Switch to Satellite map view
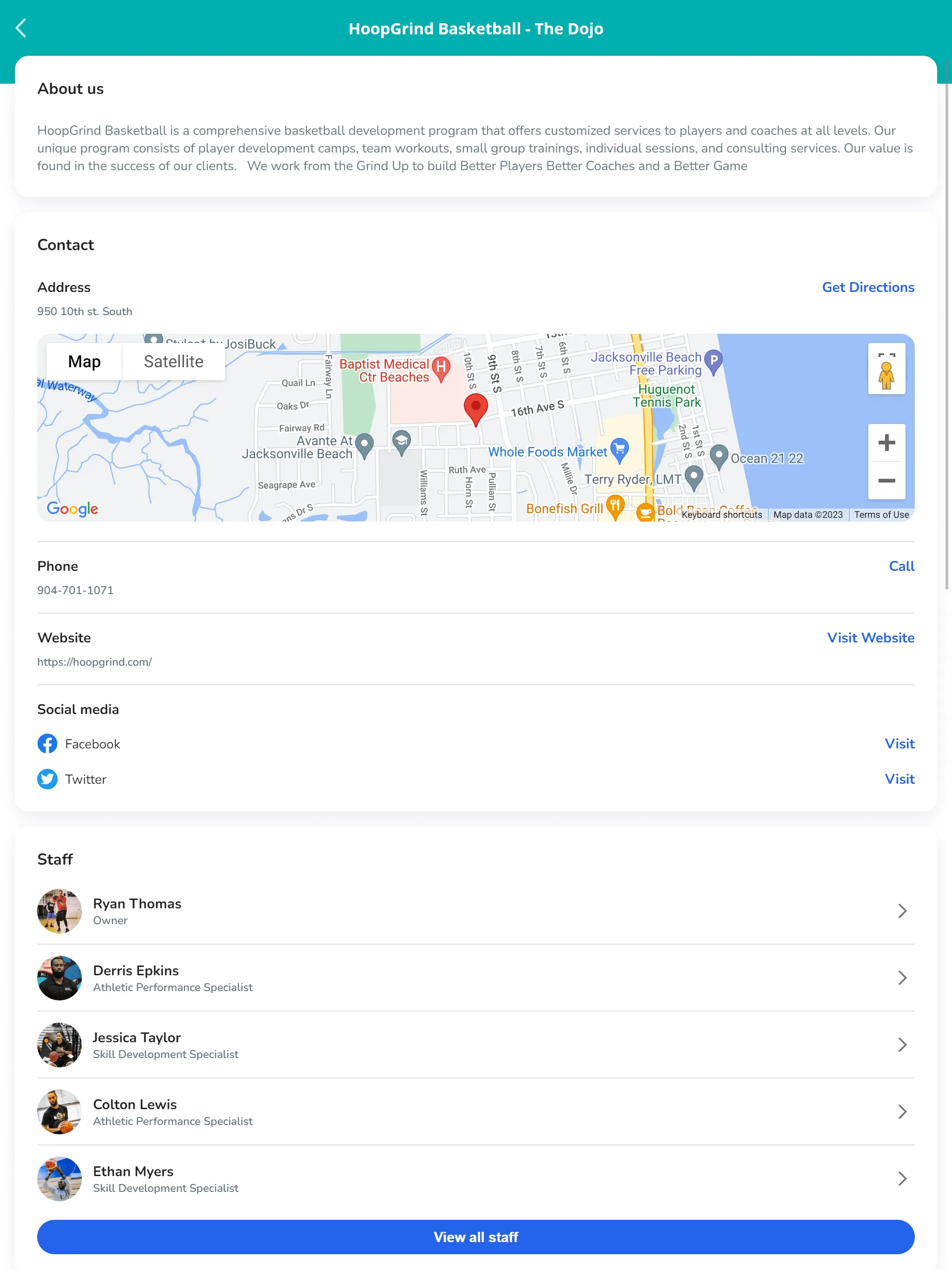The width and height of the screenshot is (952, 1270). tap(172, 361)
